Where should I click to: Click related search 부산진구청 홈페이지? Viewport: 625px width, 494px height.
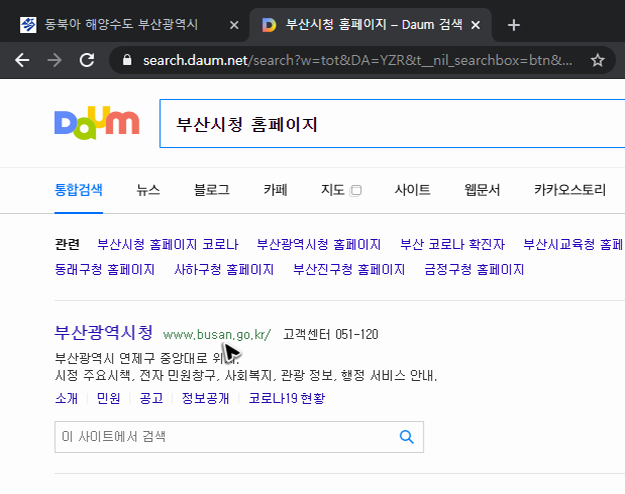349,270
